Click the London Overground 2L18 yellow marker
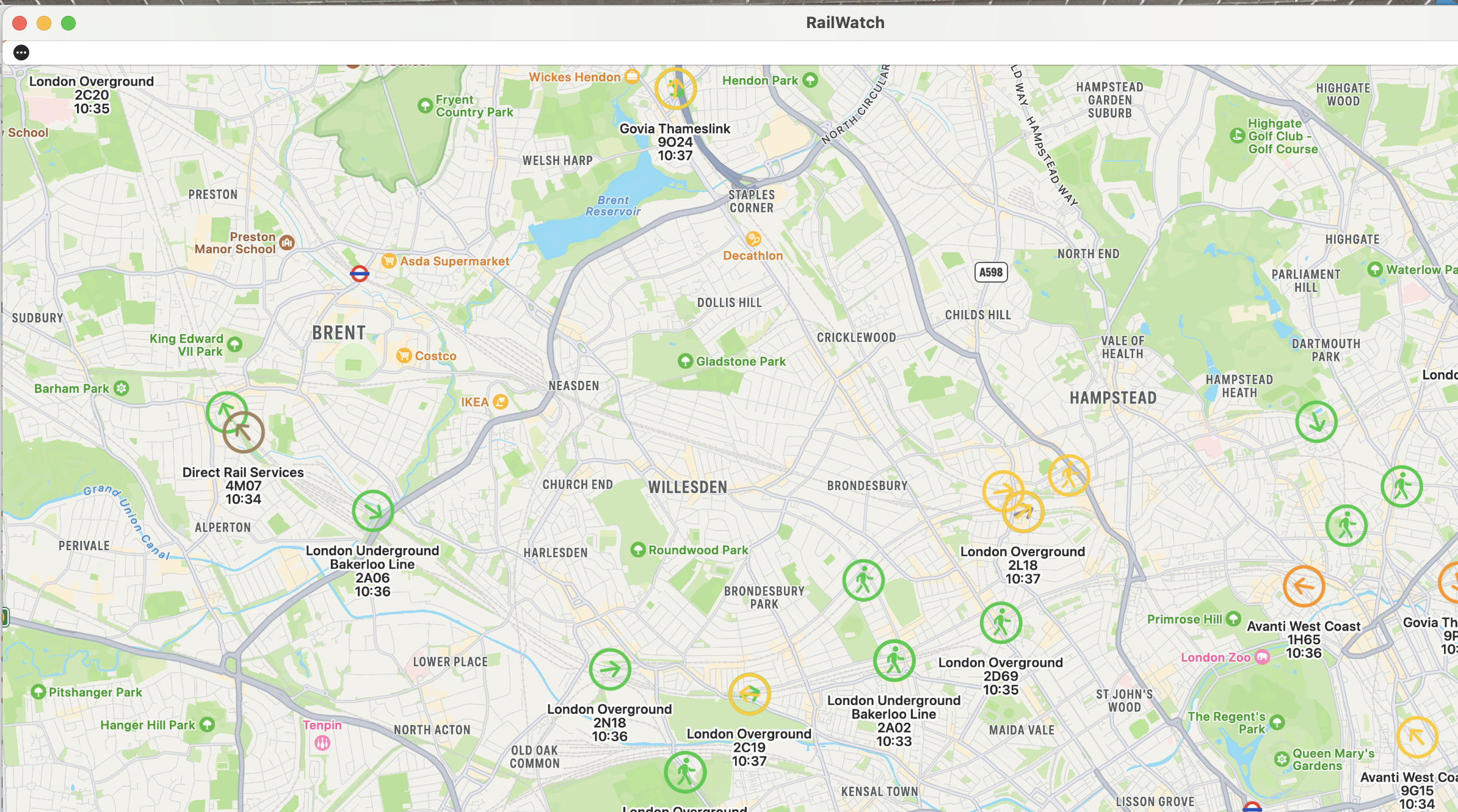The image size is (1458, 812). point(1023,512)
